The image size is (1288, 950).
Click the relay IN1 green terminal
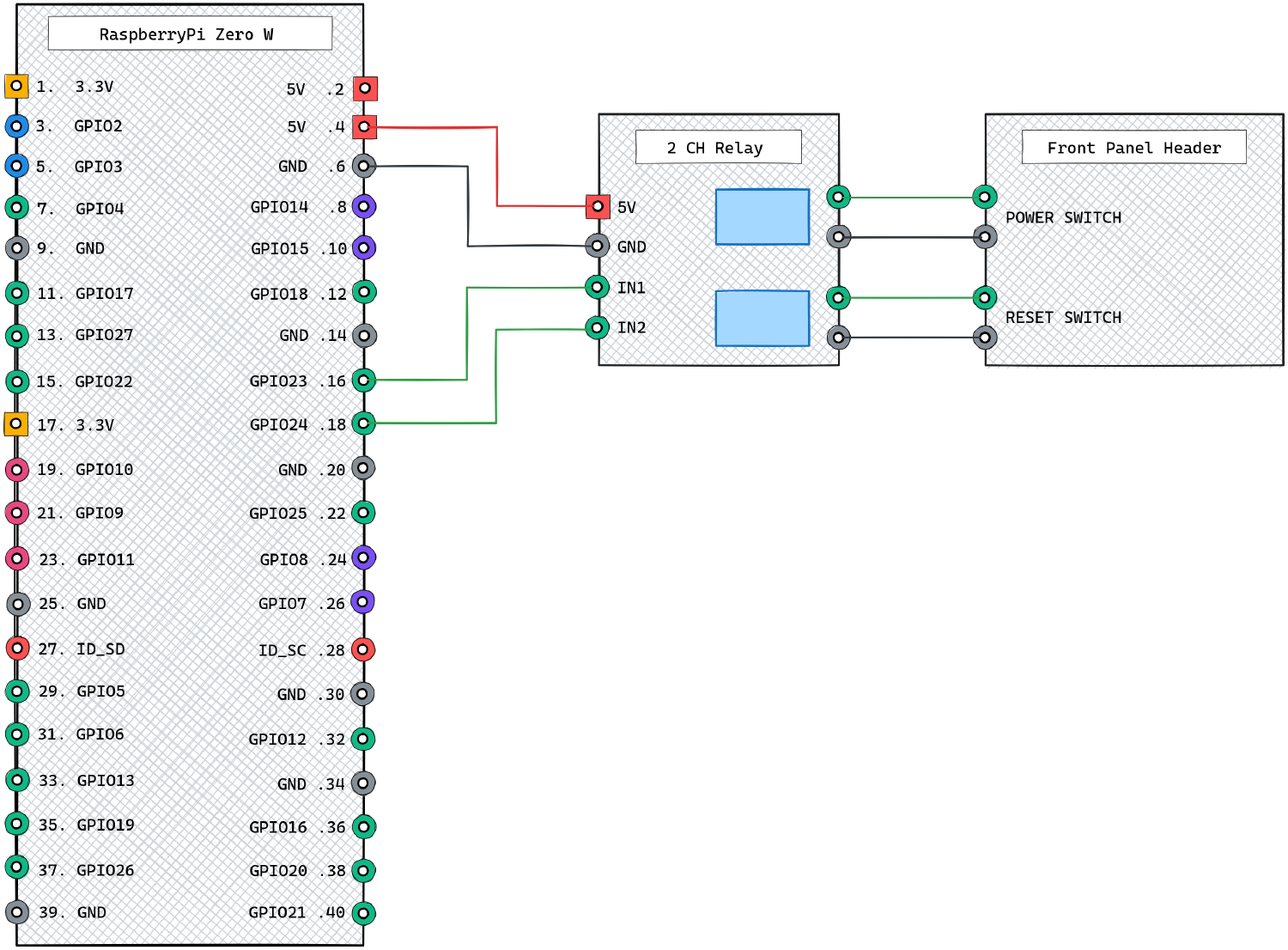click(598, 287)
